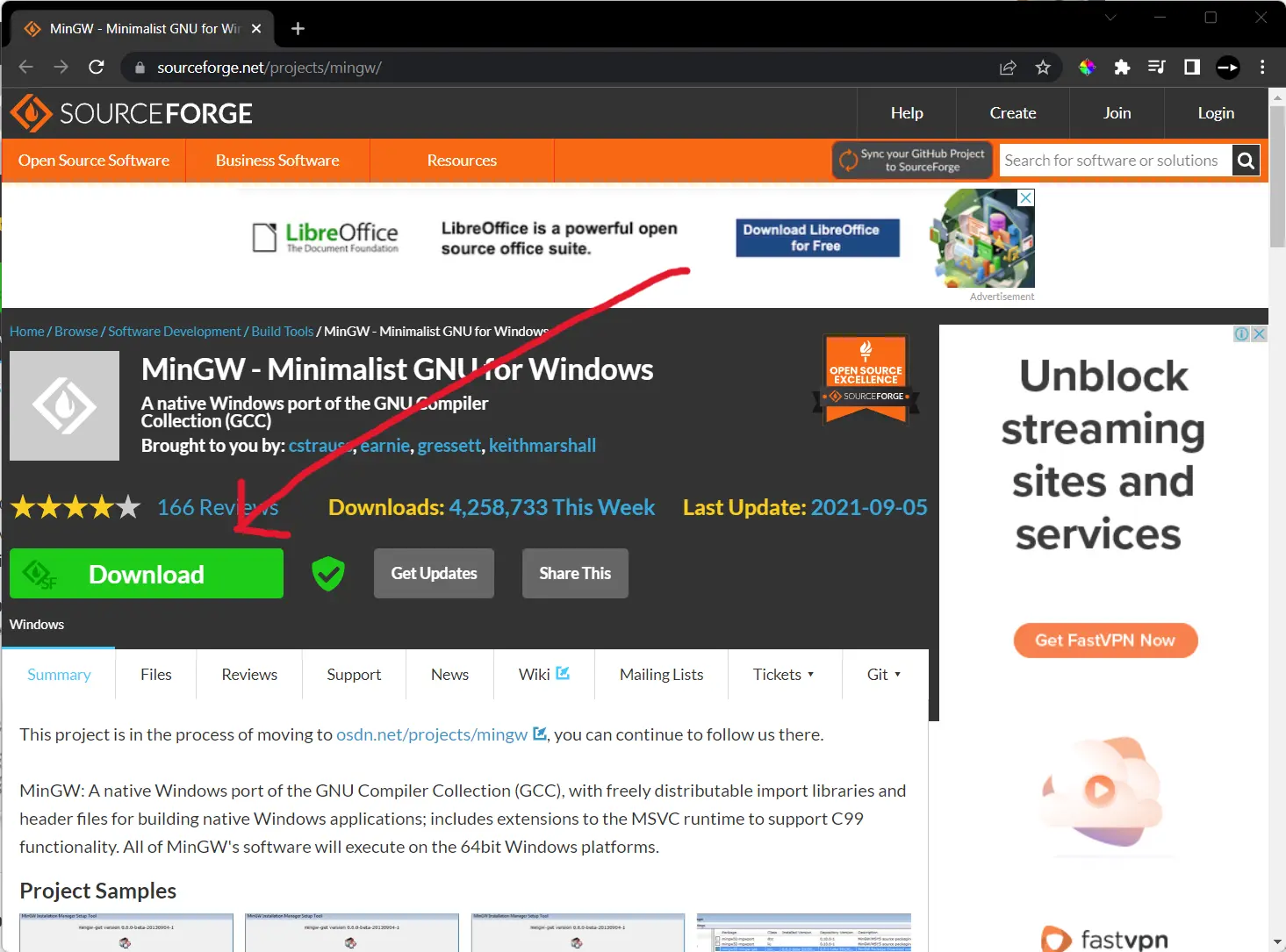1286x952 pixels.
Task: Go back to the previous page
Action: (x=25, y=68)
